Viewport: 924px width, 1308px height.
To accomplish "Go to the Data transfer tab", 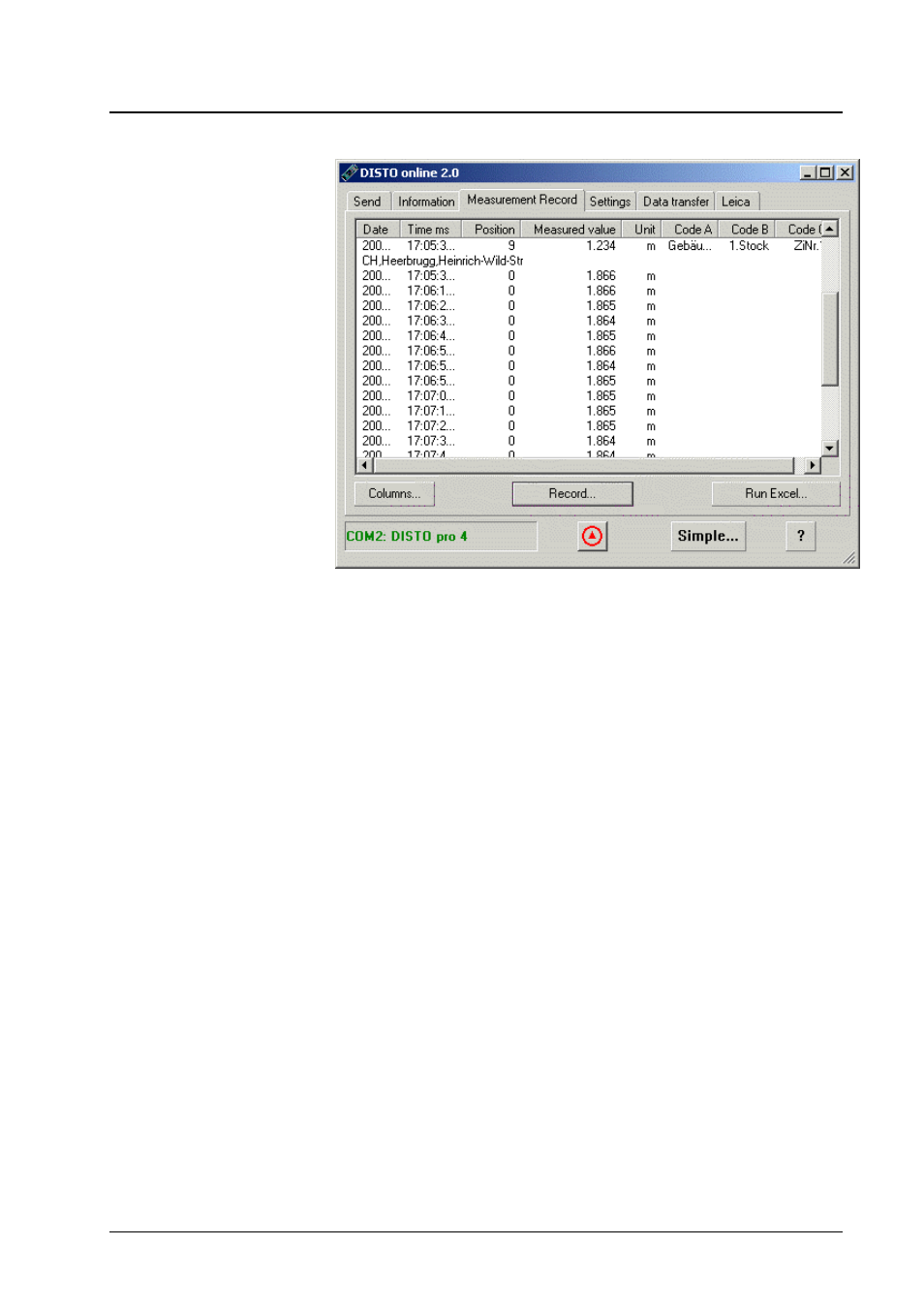I will [676, 202].
